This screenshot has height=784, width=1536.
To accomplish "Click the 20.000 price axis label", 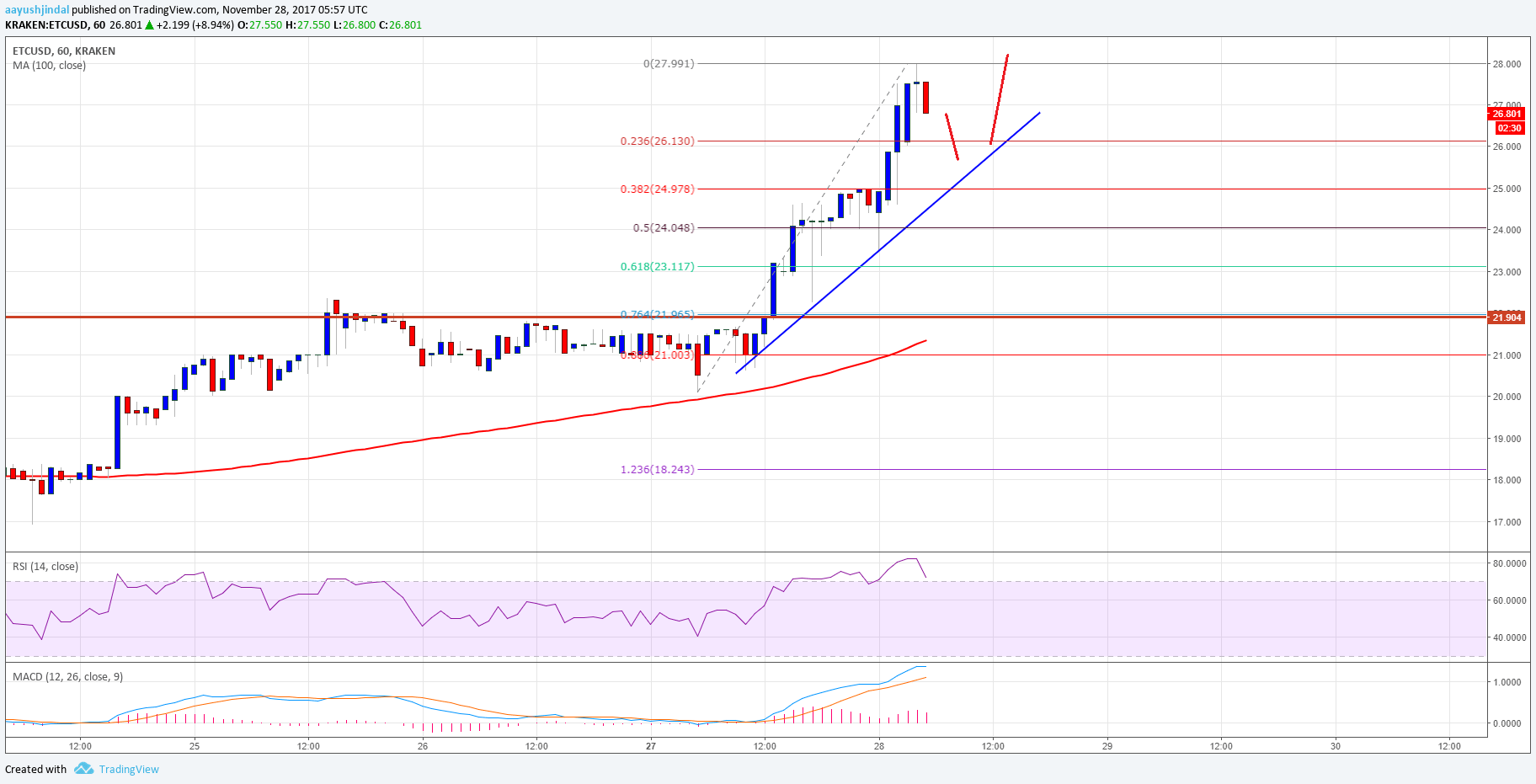I will pos(1507,397).
